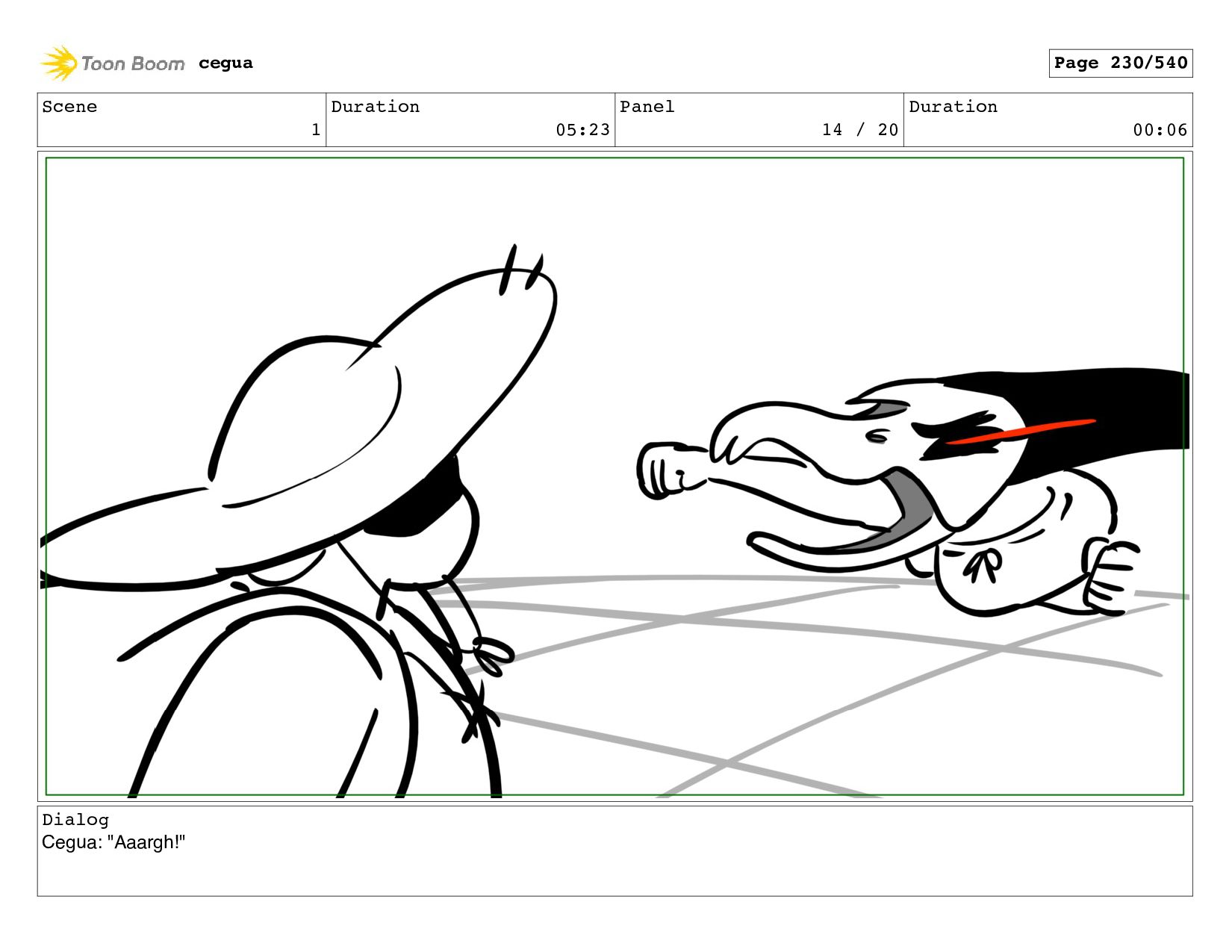Click the panel count '14 / 20'
This screenshot has height=952, width=1232.
(x=860, y=130)
